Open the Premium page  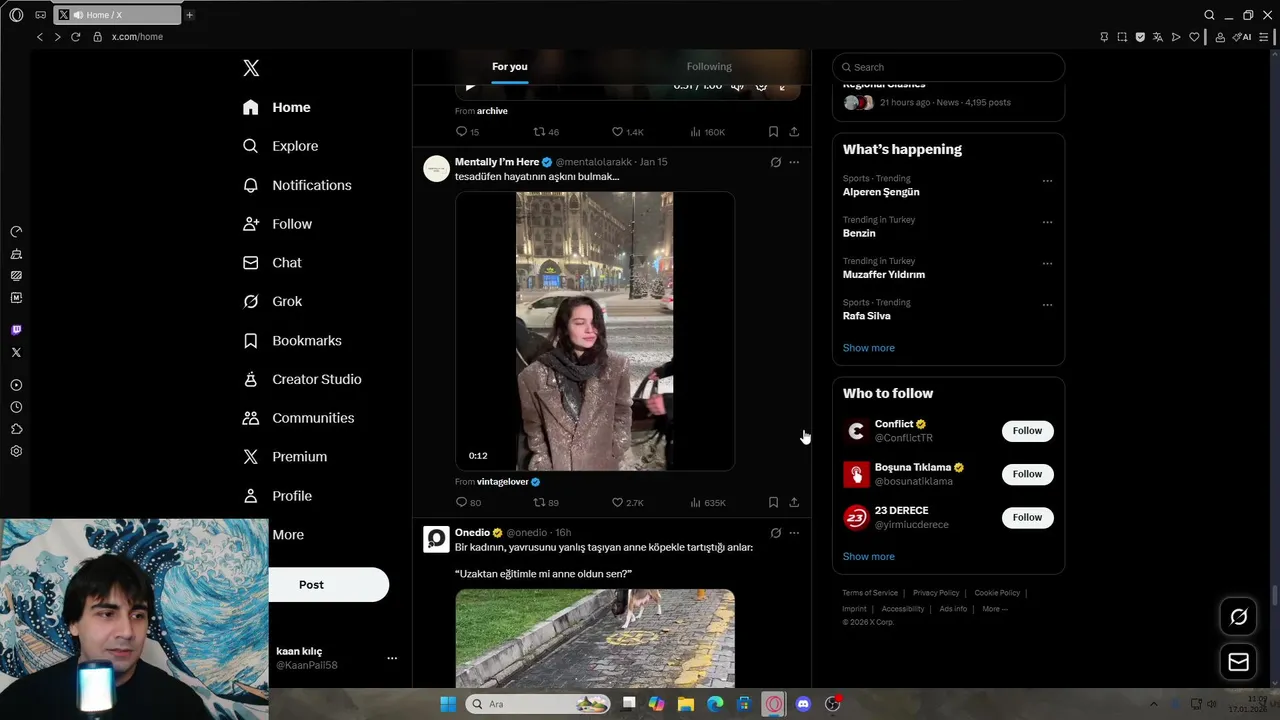point(285,456)
